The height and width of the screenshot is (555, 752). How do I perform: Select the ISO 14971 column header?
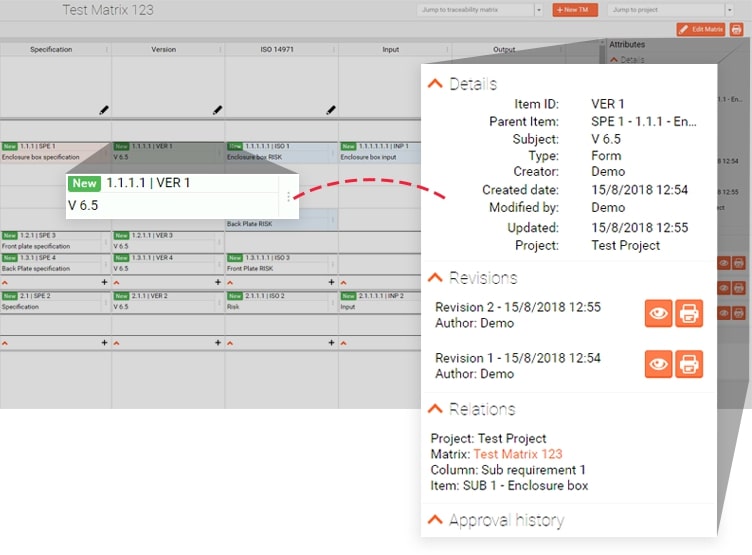click(277, 49)
